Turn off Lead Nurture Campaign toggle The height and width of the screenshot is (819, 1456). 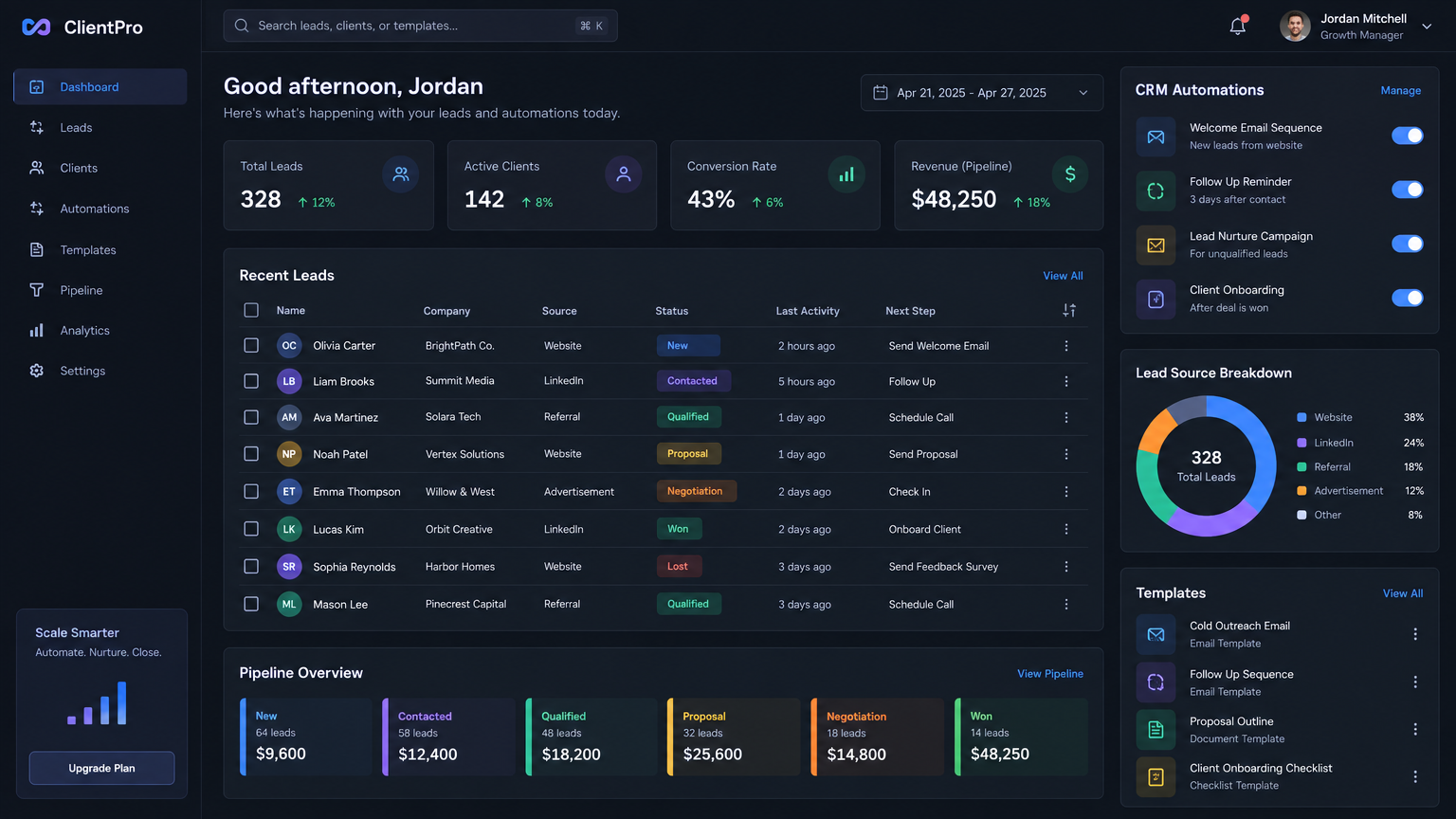(1408, 244)
